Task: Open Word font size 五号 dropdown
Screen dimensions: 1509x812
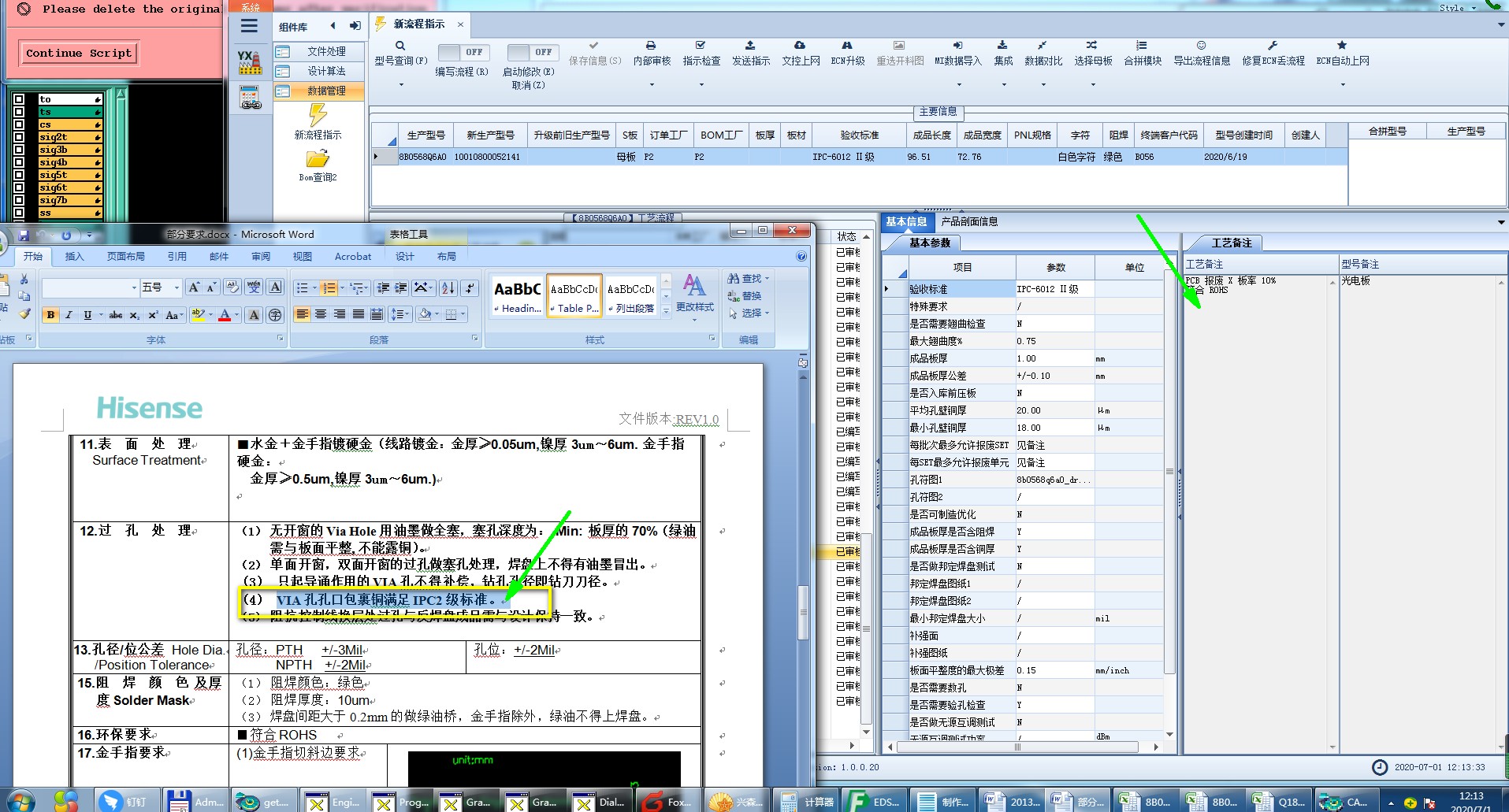Action: pyautogui.click(x=177, y=287)
